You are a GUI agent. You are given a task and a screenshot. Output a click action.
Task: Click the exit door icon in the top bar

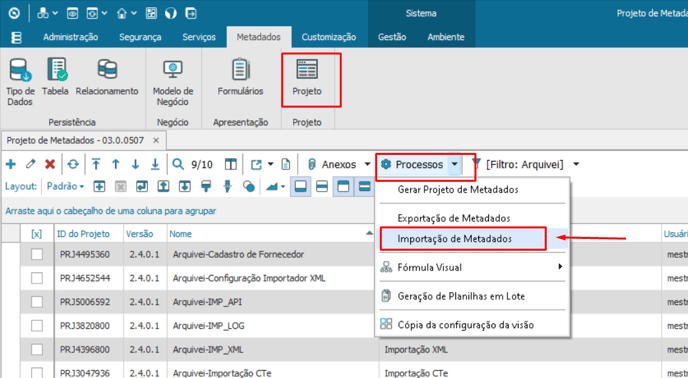point(191,14)
